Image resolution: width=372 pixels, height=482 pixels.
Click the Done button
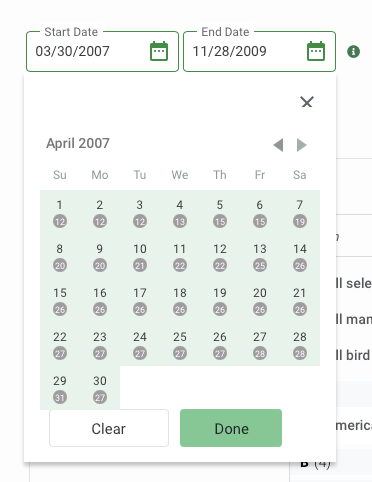pyautogui.click(x=231, y=428)
